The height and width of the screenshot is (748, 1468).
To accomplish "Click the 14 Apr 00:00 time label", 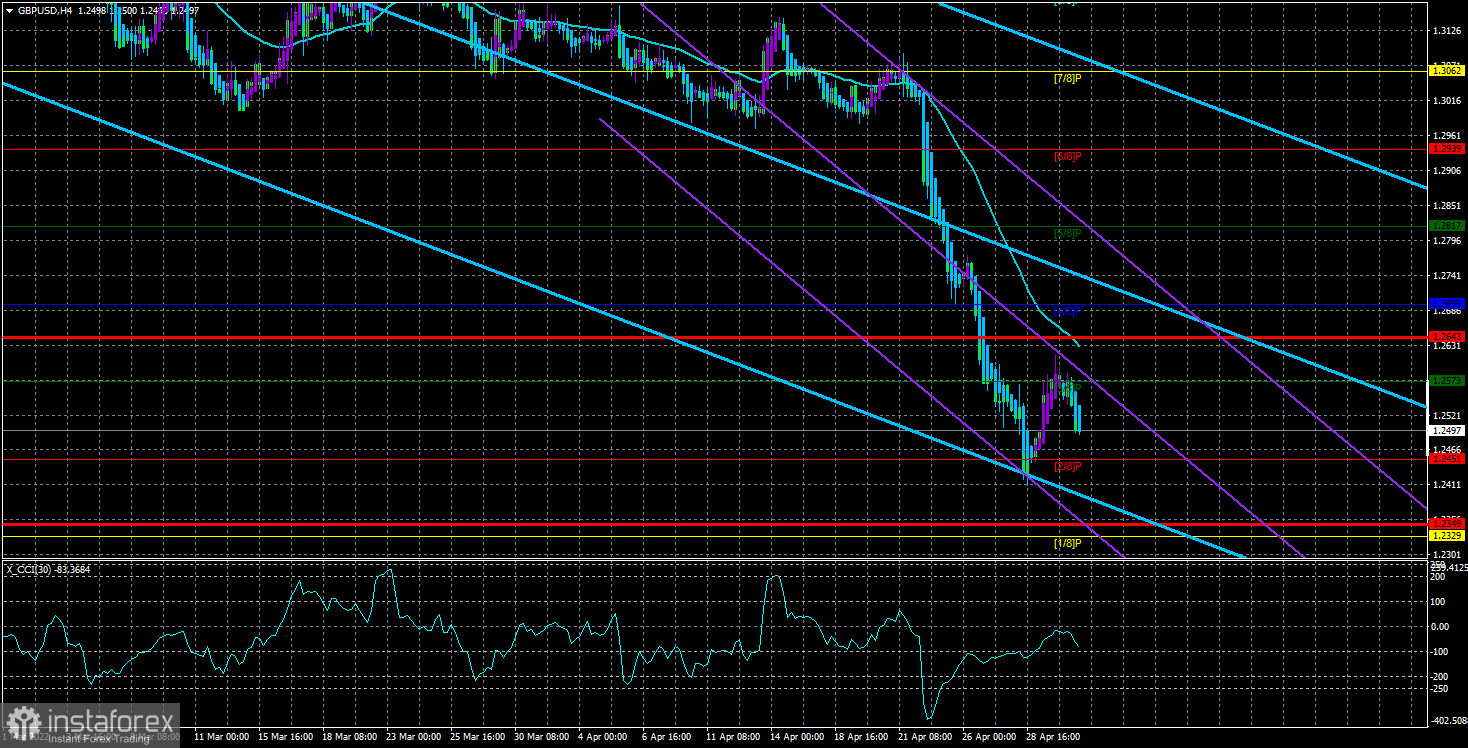I will pyautogui.click(x=797, y=737).
